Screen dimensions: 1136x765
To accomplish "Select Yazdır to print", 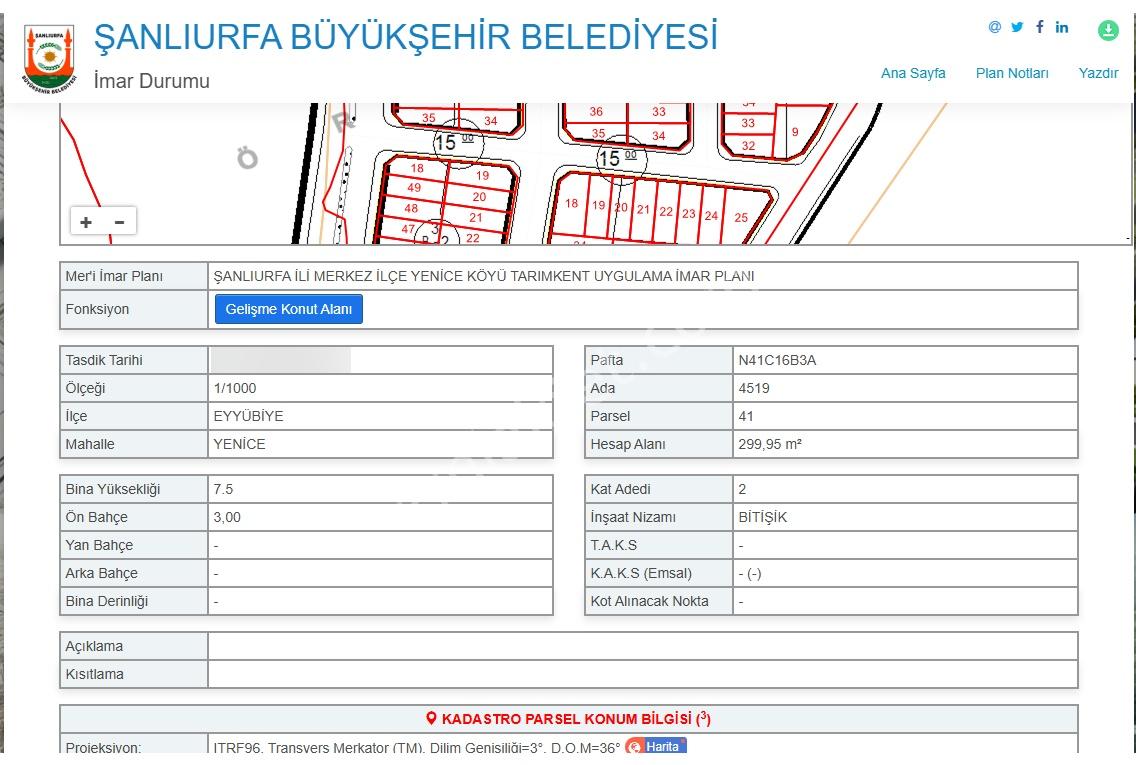I will (1098, 73).
